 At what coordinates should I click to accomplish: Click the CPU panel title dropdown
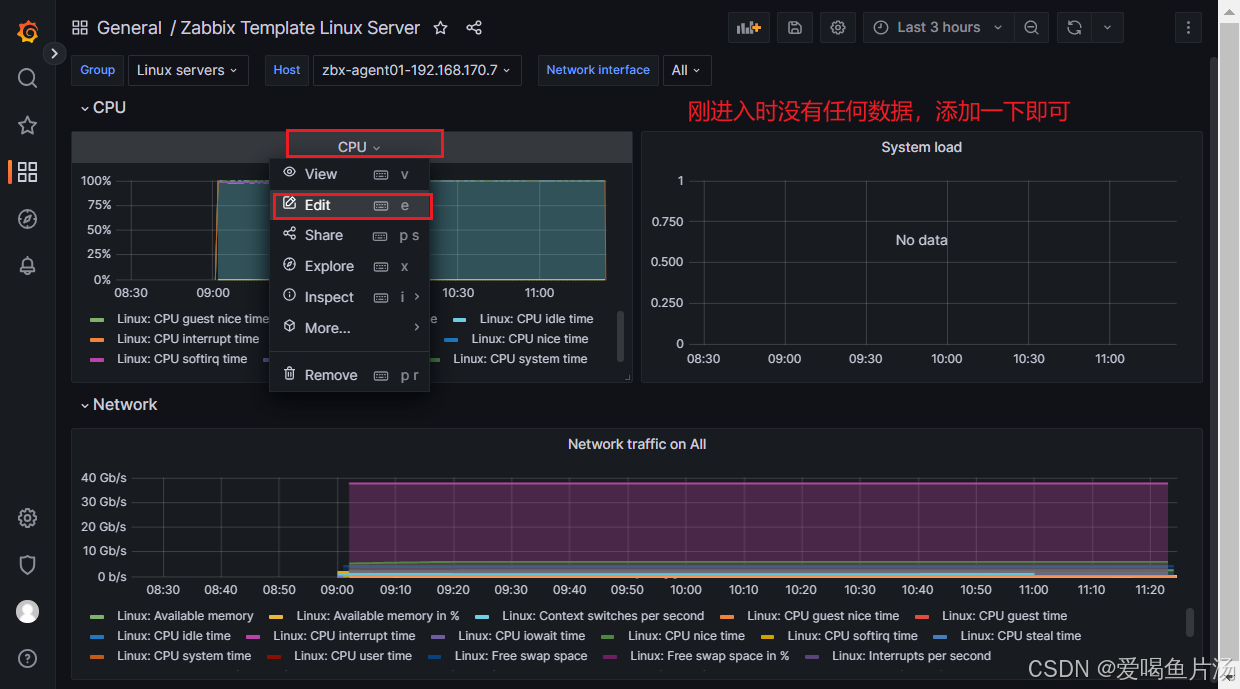click(x=359, y=147)
